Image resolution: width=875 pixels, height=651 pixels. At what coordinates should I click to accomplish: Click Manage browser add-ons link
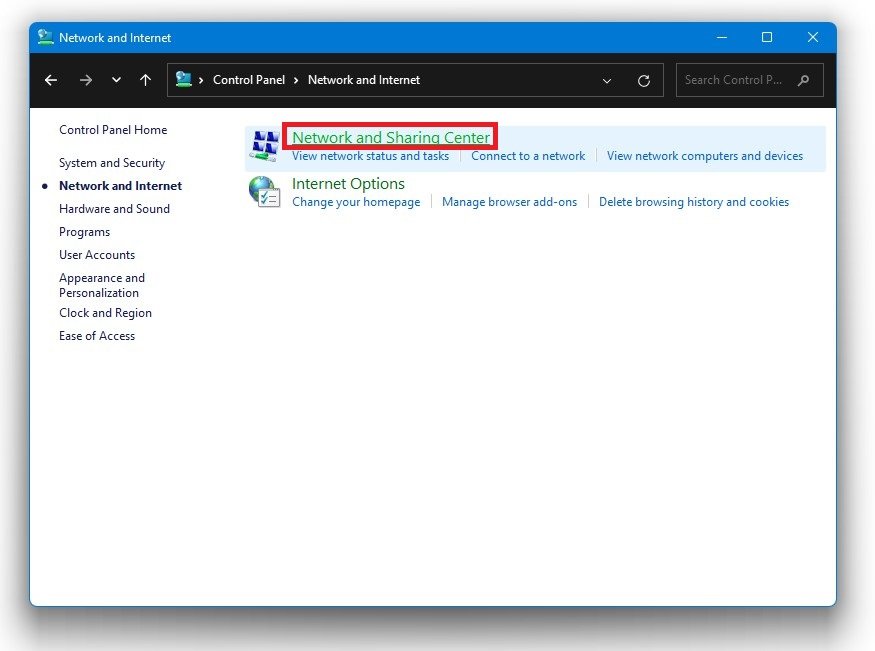coord(509,202)
